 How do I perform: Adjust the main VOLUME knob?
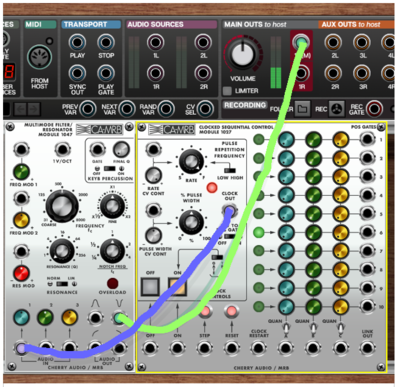(x=243, y=54)
